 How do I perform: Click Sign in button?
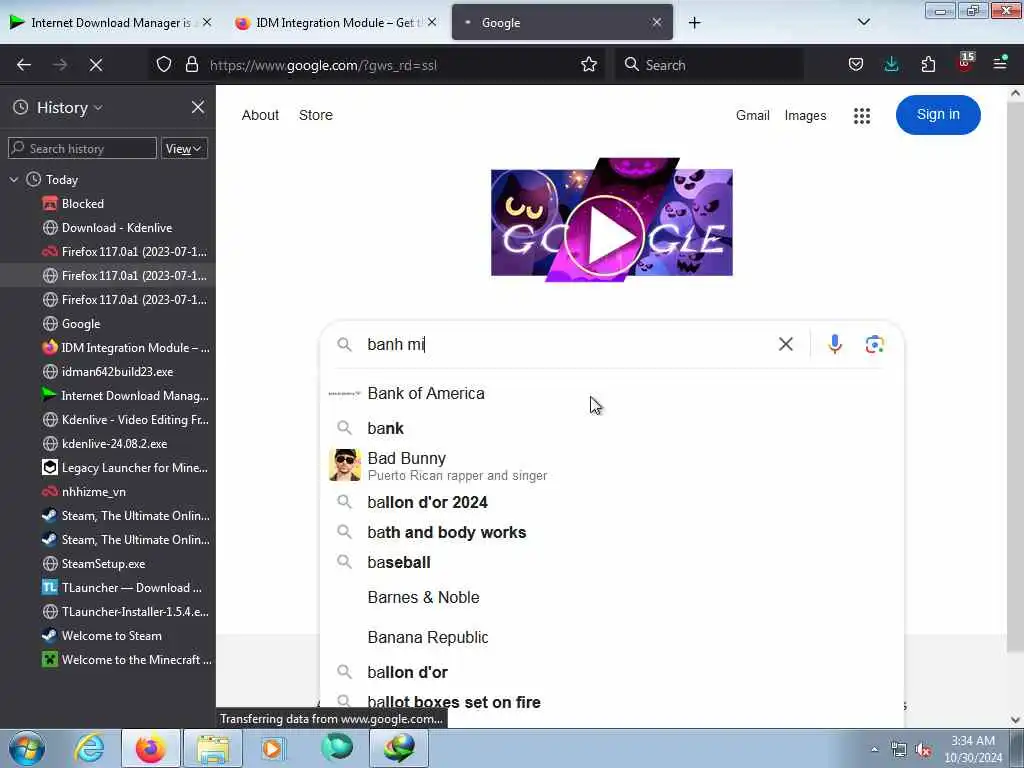938,115
